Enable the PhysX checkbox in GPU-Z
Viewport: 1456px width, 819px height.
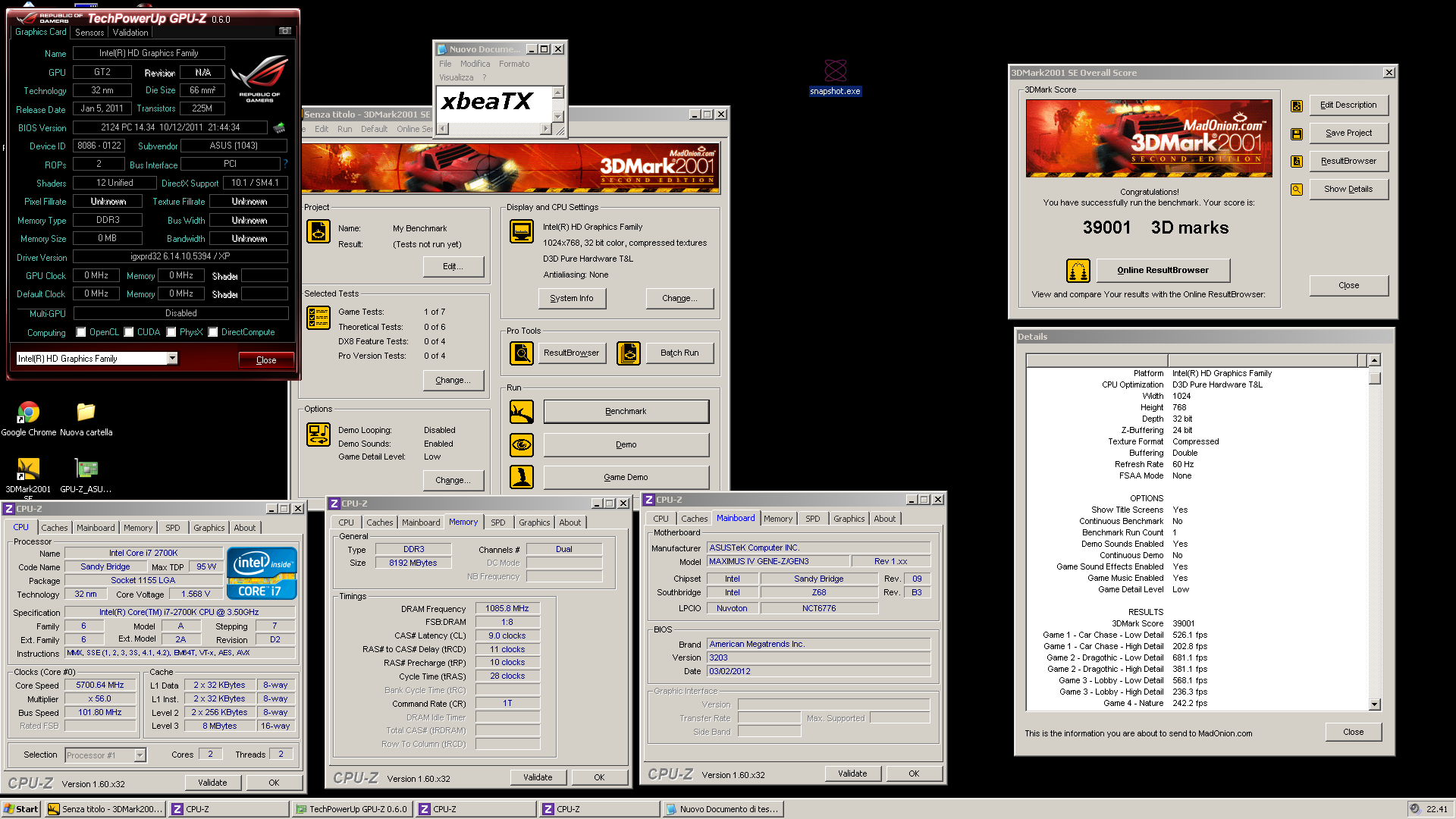[171, 332]
